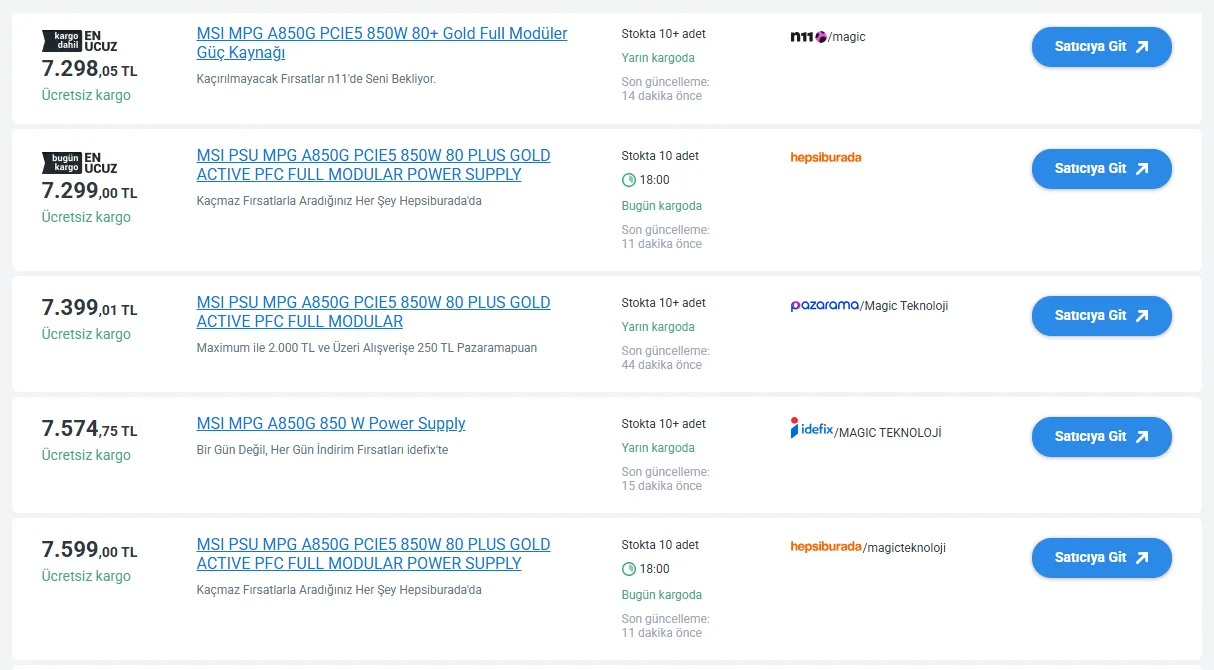The height and width of the screenshot is (670, 1214).
Task: Click the price 7.399,01 TL
Action: click(x=89, y=308)
